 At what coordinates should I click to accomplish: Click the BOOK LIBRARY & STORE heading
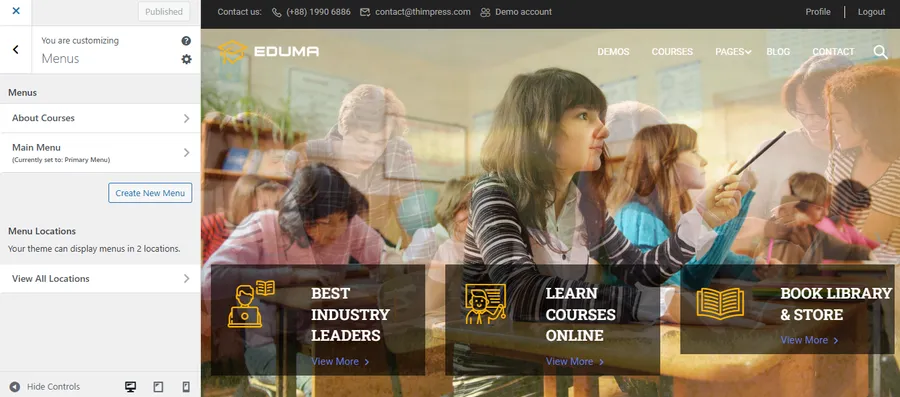[x=836, y=304]
